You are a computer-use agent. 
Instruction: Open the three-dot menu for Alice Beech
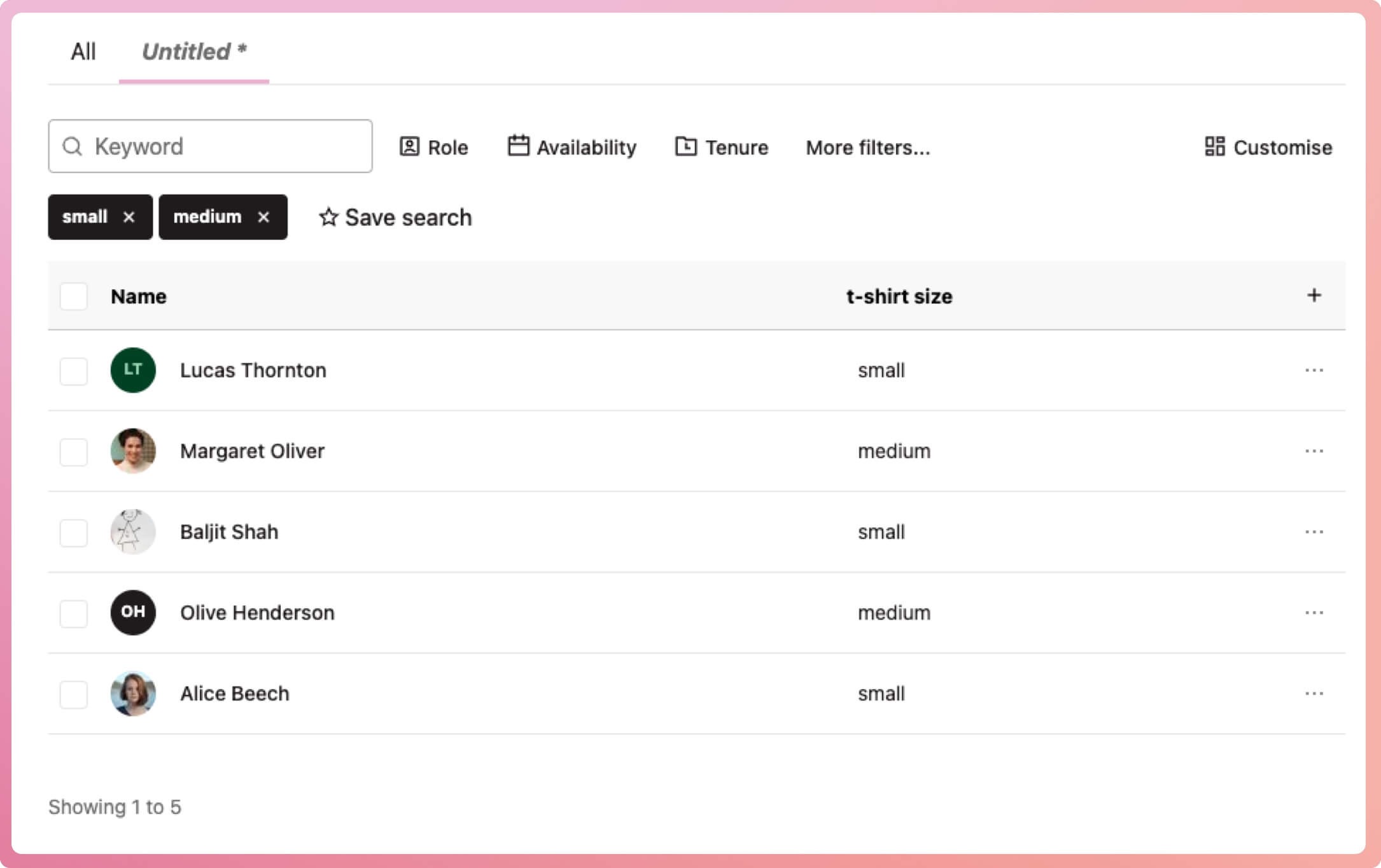[1314, 693]
